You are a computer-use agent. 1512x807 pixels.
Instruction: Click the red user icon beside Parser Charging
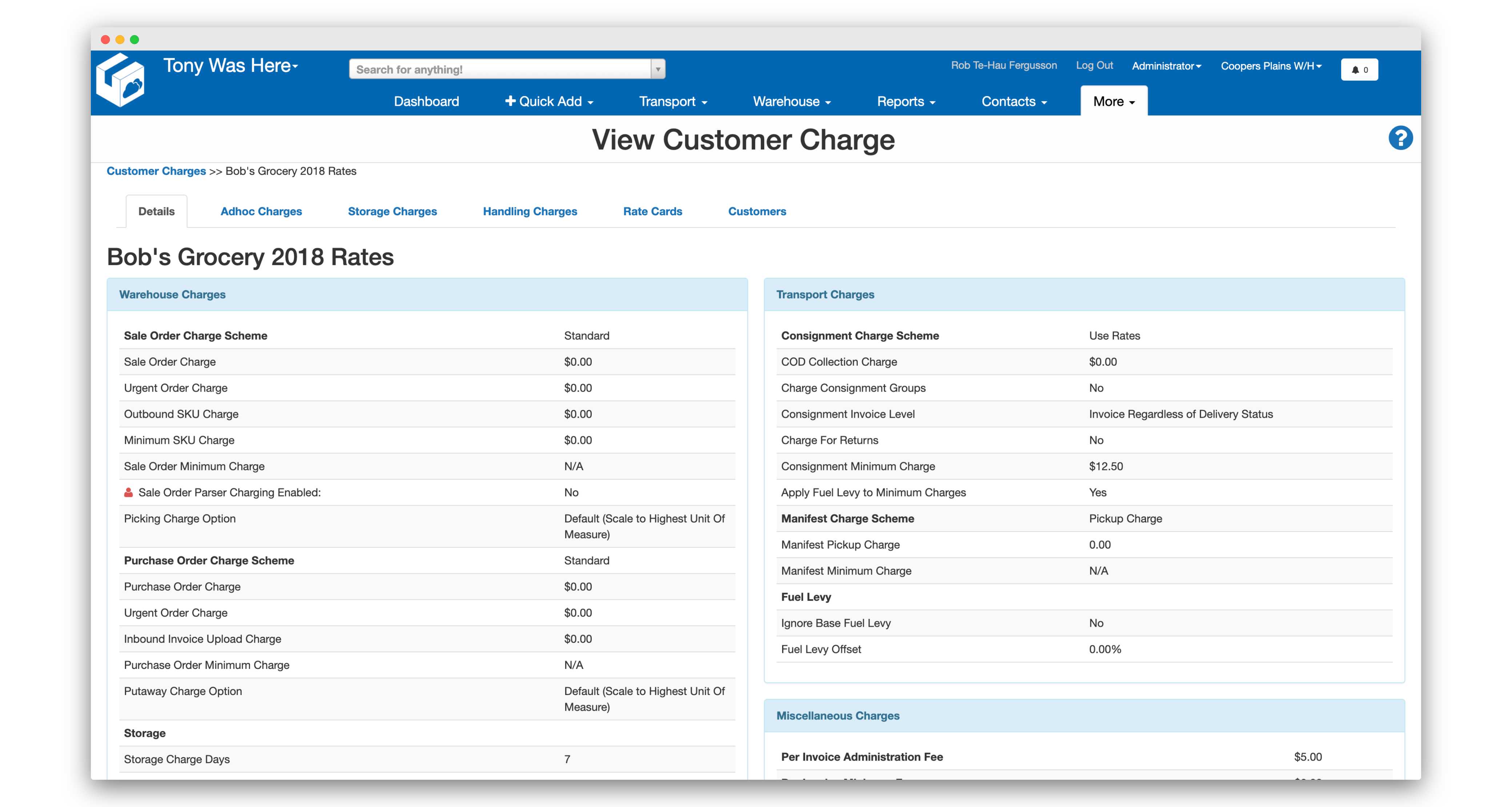point(129,493)
